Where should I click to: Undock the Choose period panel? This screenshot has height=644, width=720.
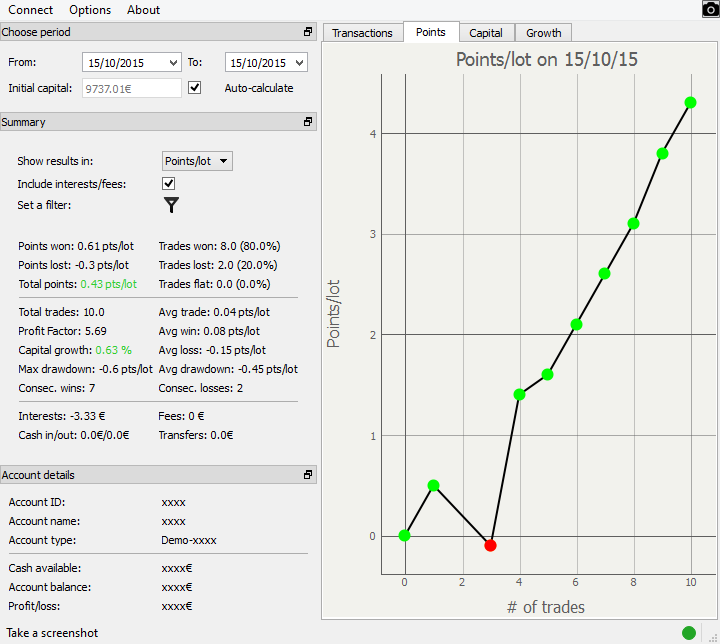(x=308, y=32)
